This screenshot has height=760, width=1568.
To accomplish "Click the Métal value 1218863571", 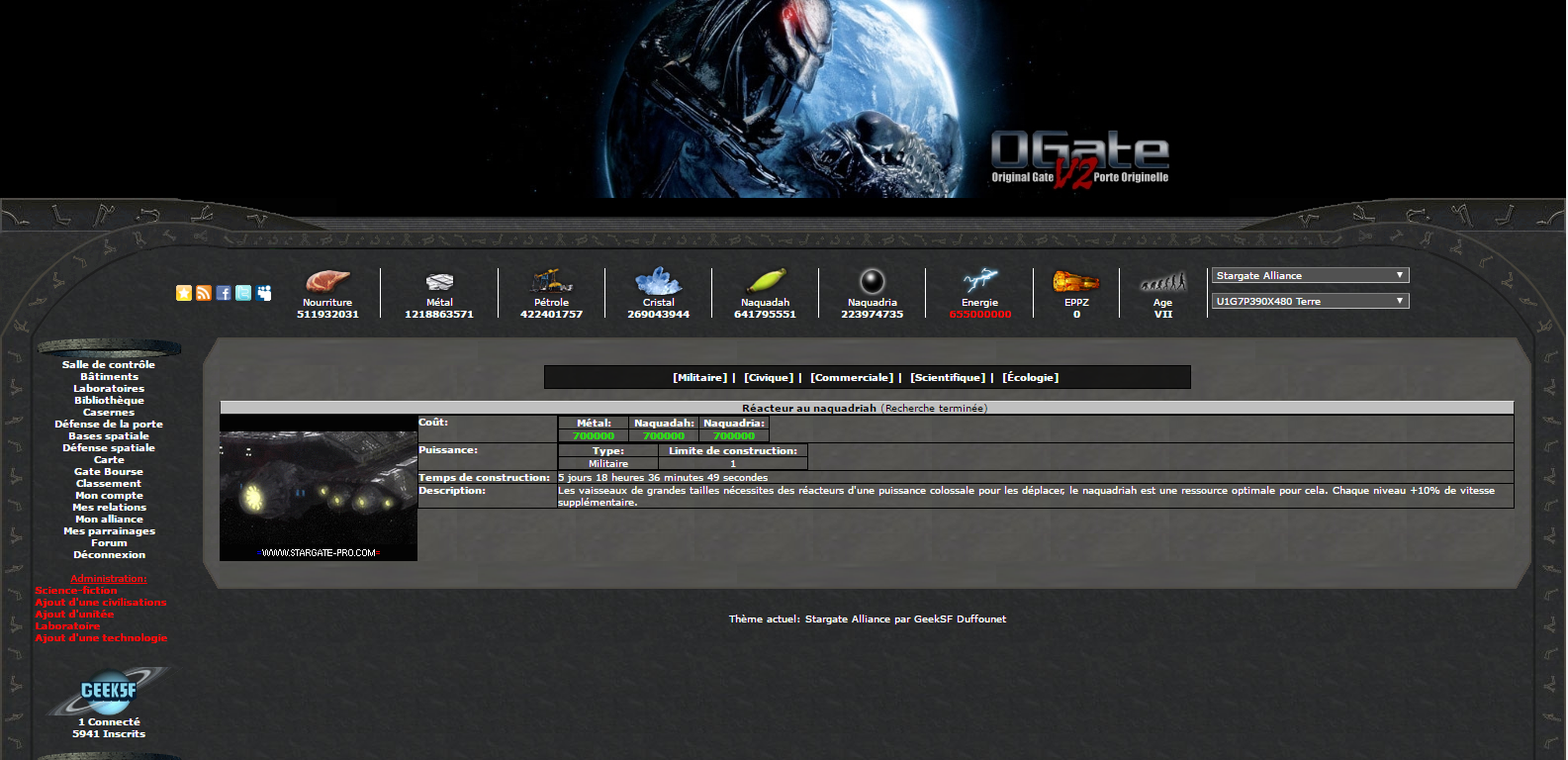I will (439, 315).
